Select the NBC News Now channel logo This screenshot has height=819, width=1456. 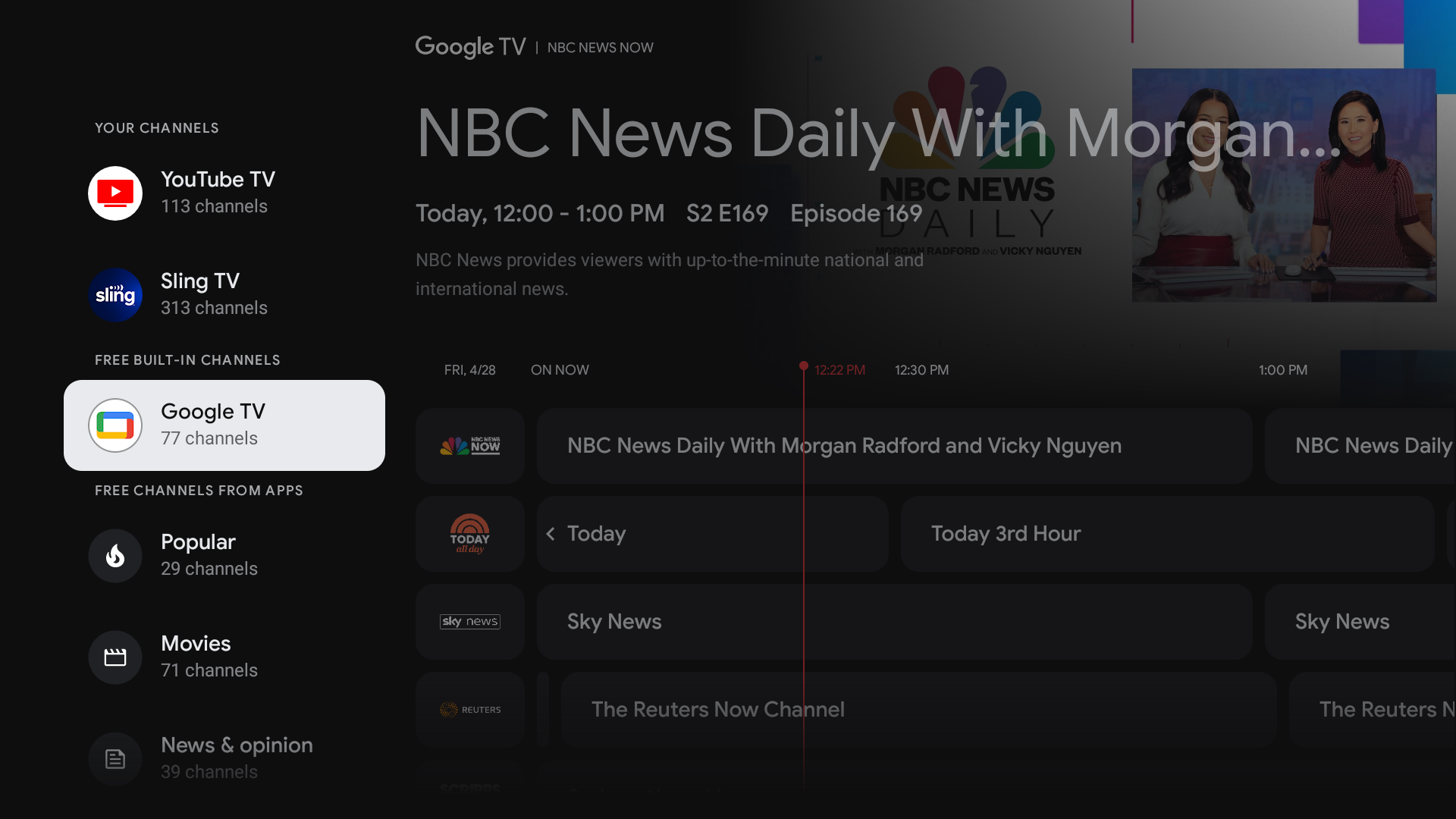point(469,445)
